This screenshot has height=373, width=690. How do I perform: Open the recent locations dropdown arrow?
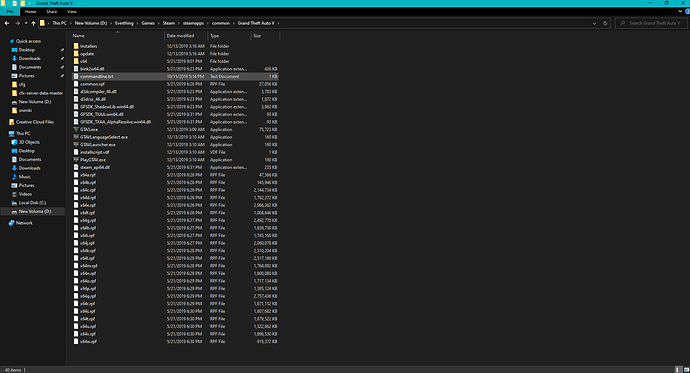[26, 23]
